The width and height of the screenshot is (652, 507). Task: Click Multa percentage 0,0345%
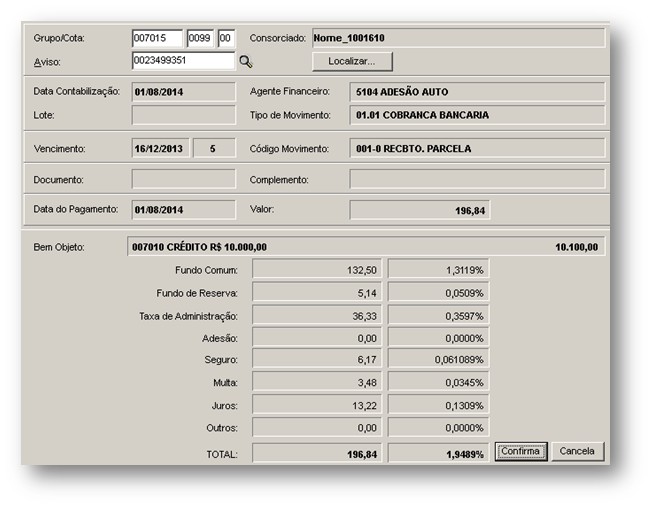(x=439, y=382)
